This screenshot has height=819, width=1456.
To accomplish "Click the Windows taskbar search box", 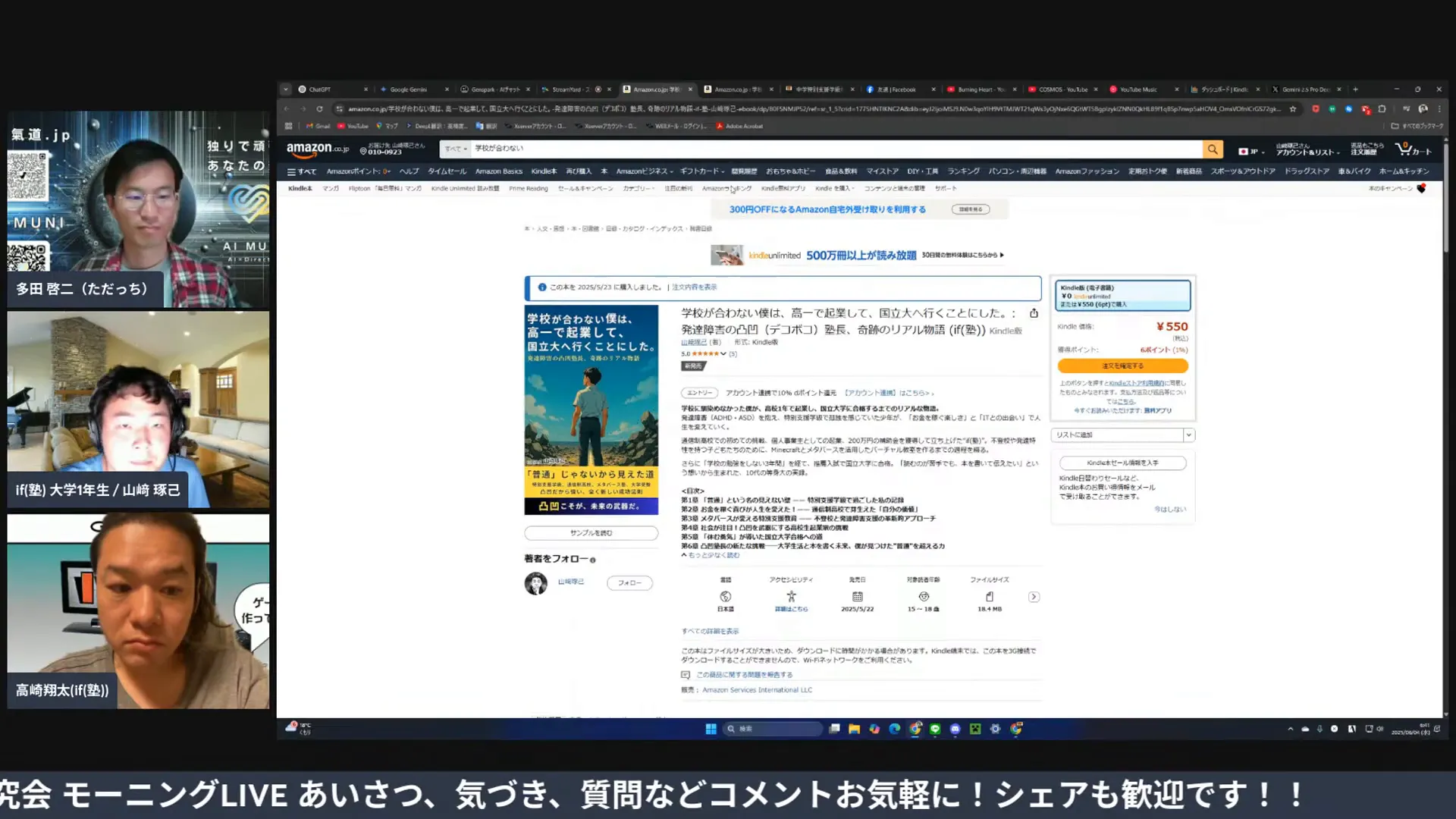I will point(771,729).
